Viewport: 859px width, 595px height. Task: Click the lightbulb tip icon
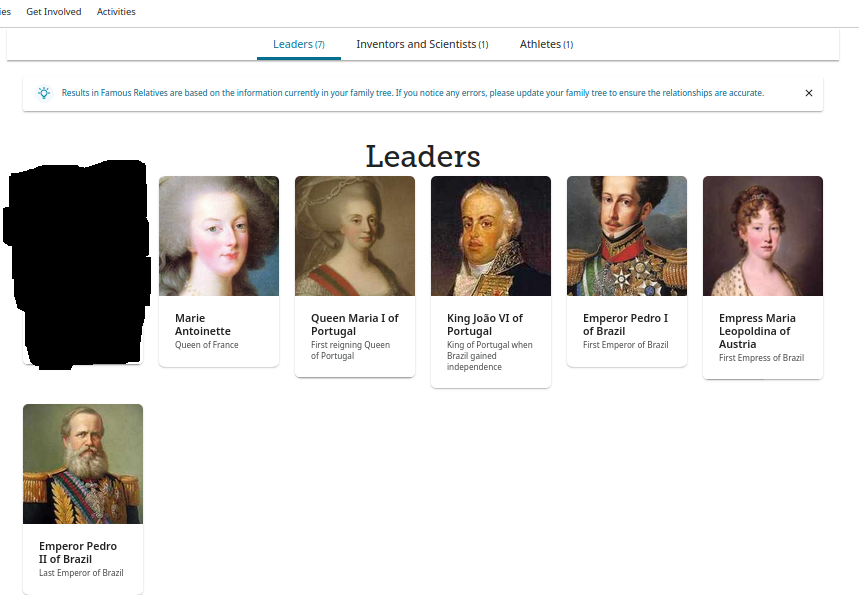click(44, 93)
